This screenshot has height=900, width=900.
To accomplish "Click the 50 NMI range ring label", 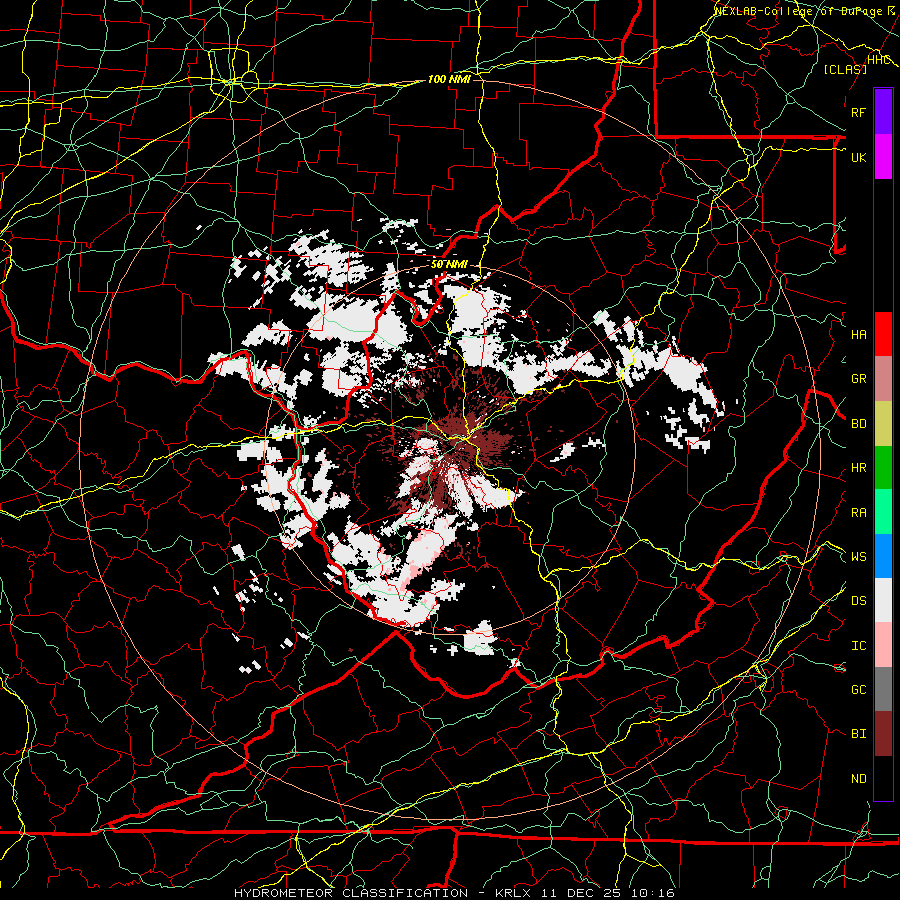I will click(x=449, y=264).
